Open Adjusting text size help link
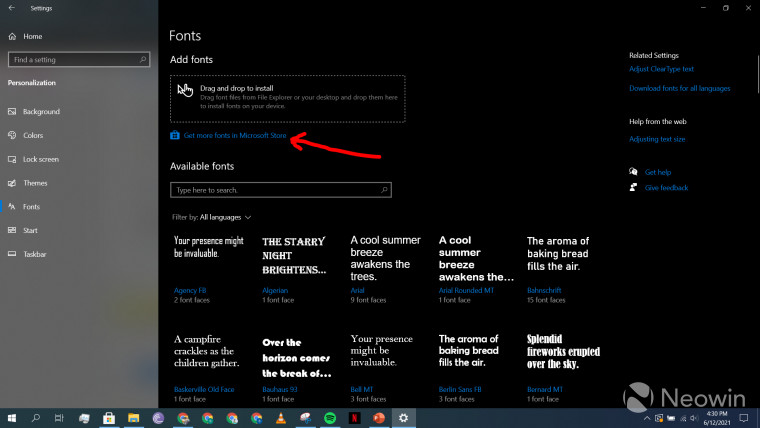This screenshot has width=760, height=428. 657,139
